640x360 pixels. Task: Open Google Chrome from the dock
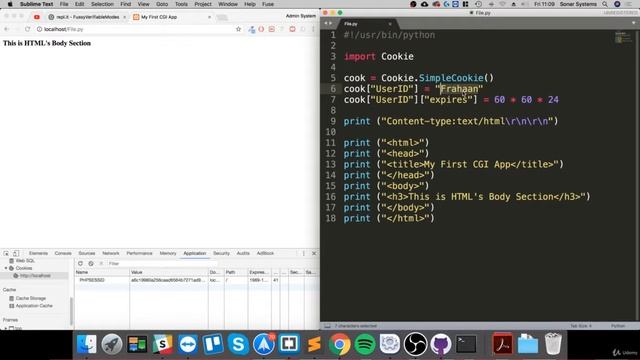pos(340,344)
